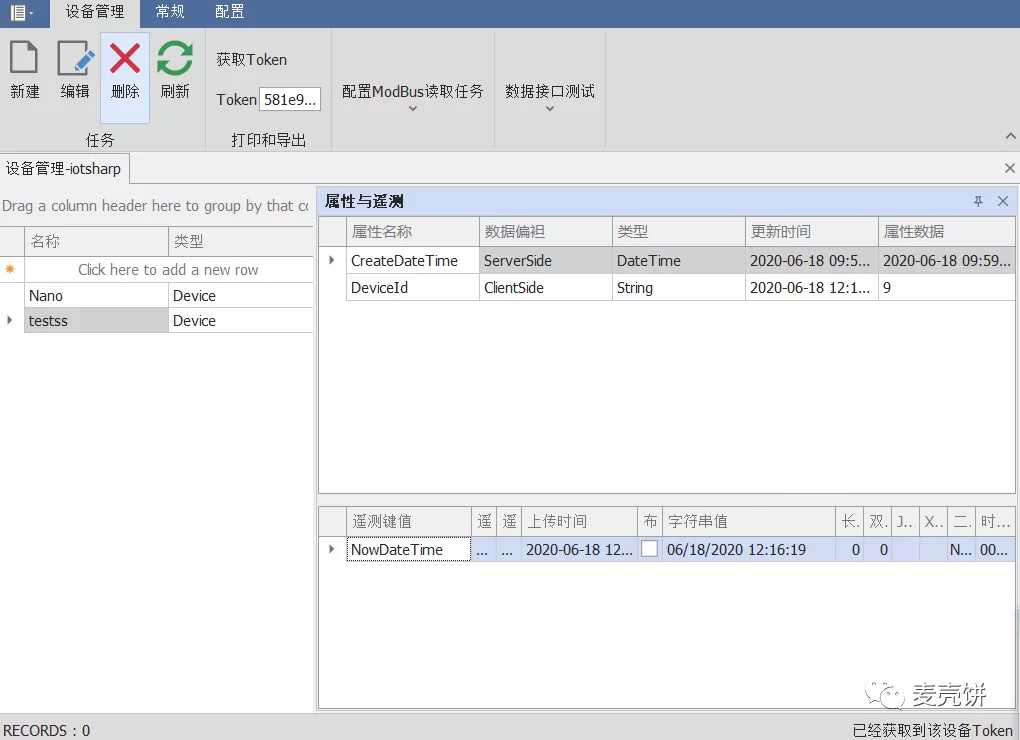
Task: Click the 遥测键值 column header
Action: click(409, 521)
